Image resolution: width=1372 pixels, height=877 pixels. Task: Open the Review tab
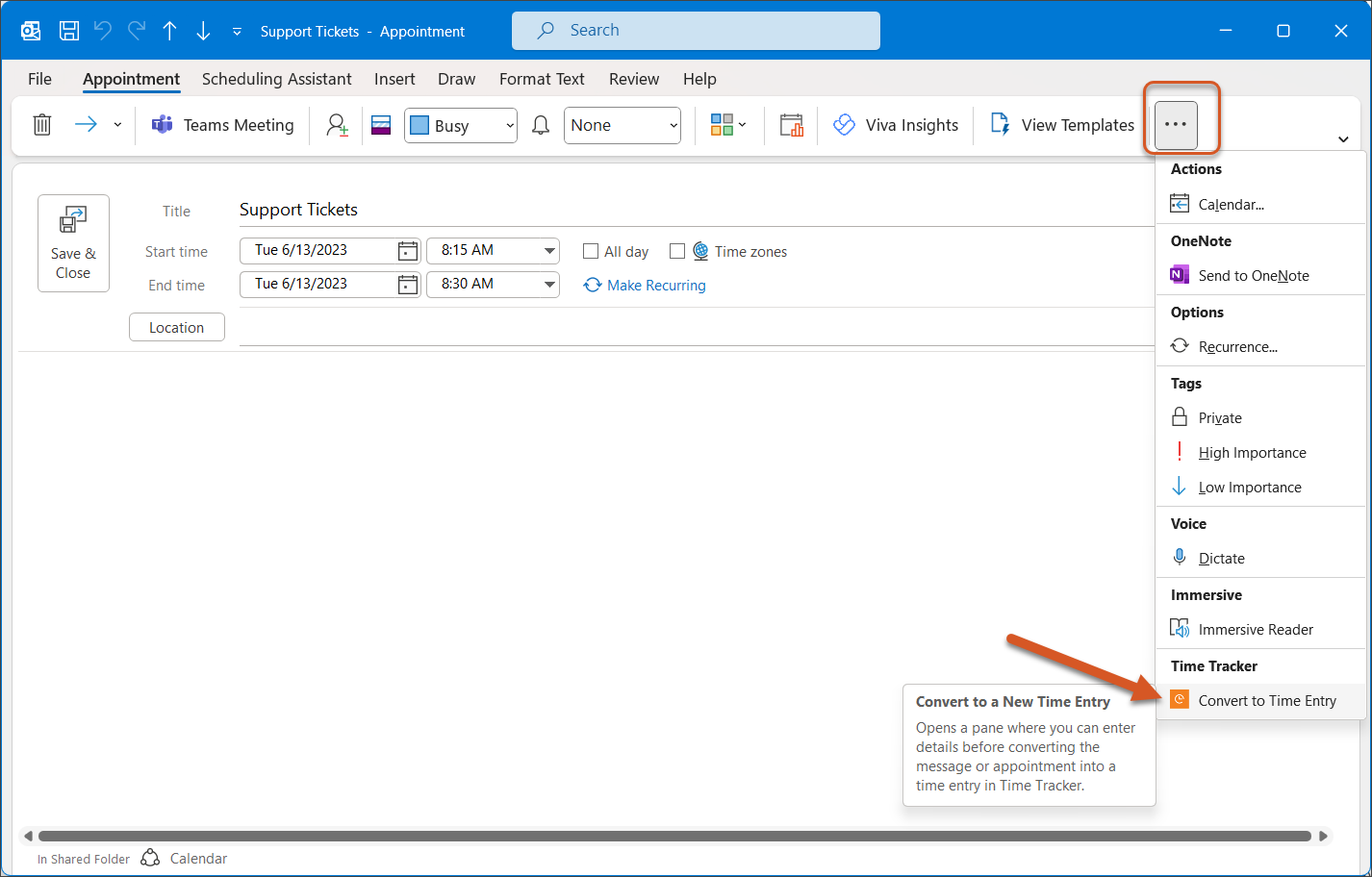click(x=634, y=79)
